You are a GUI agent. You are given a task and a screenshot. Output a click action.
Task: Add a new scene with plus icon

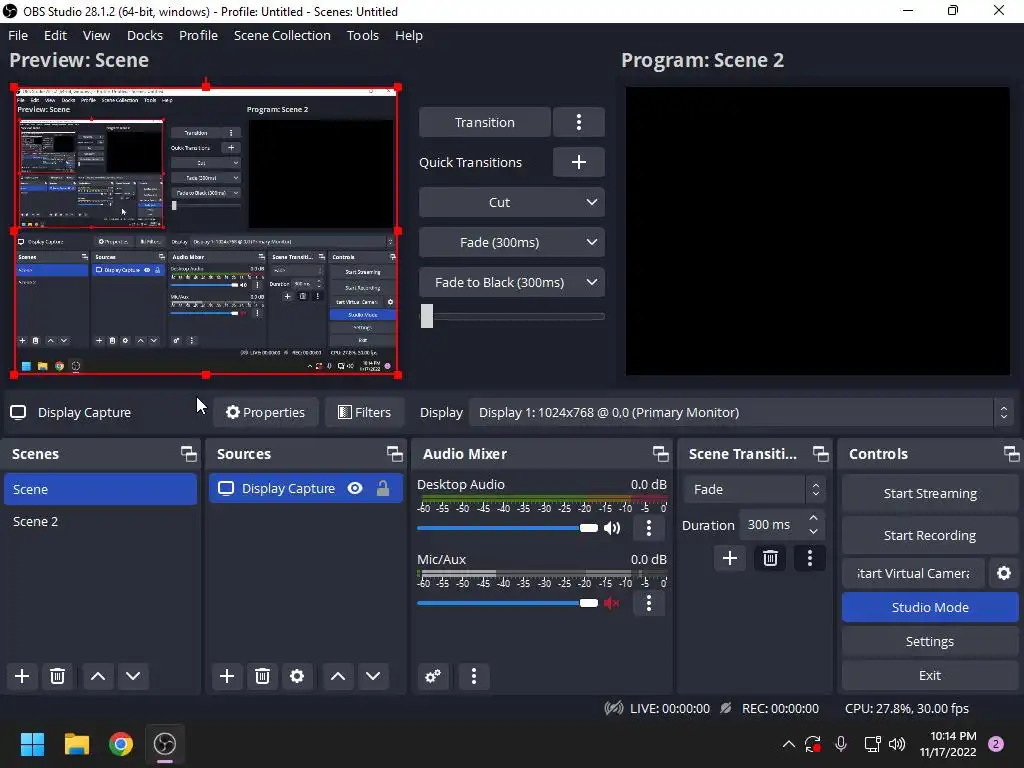22,676
